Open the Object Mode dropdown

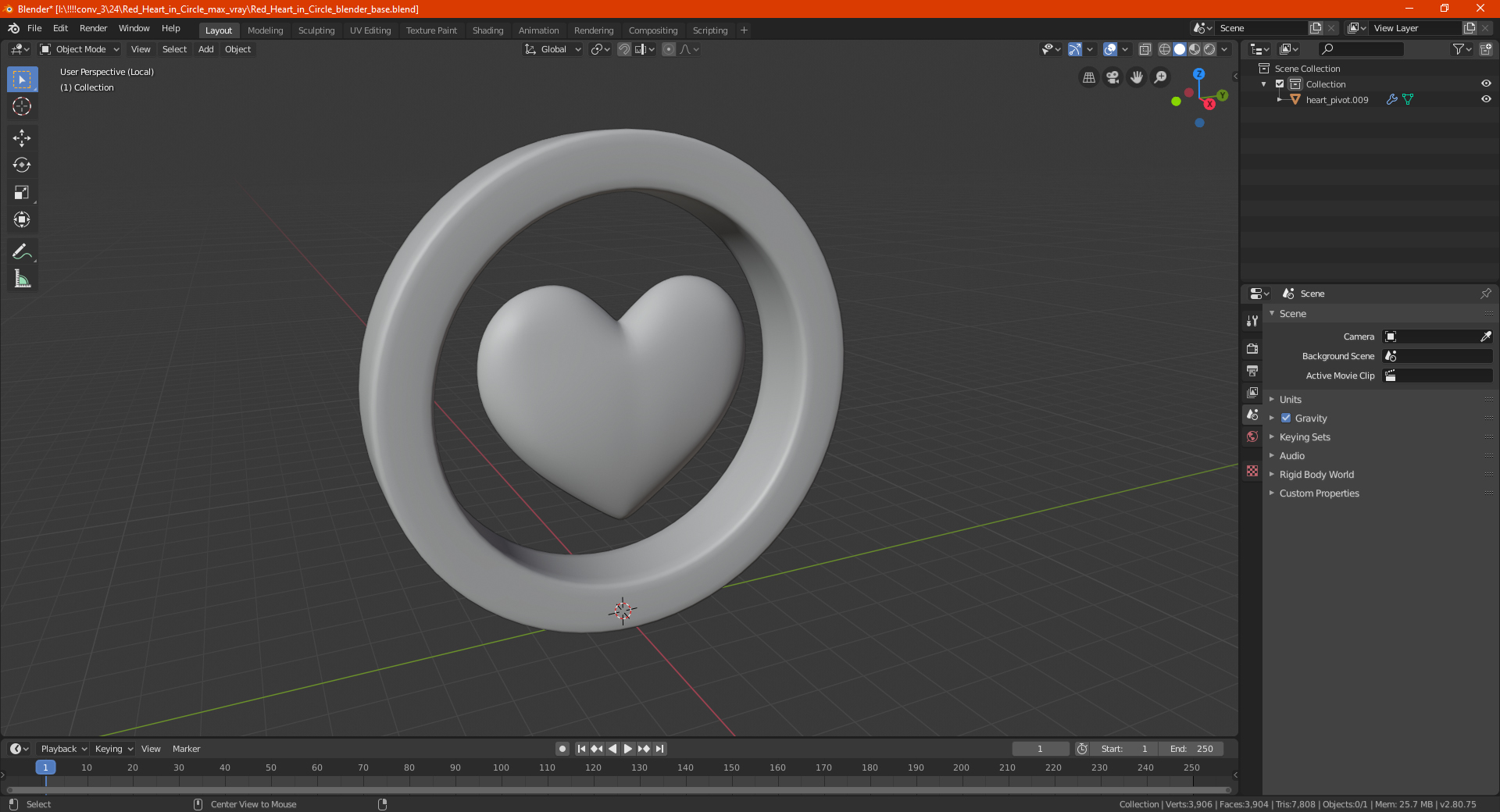pos(80,49)
